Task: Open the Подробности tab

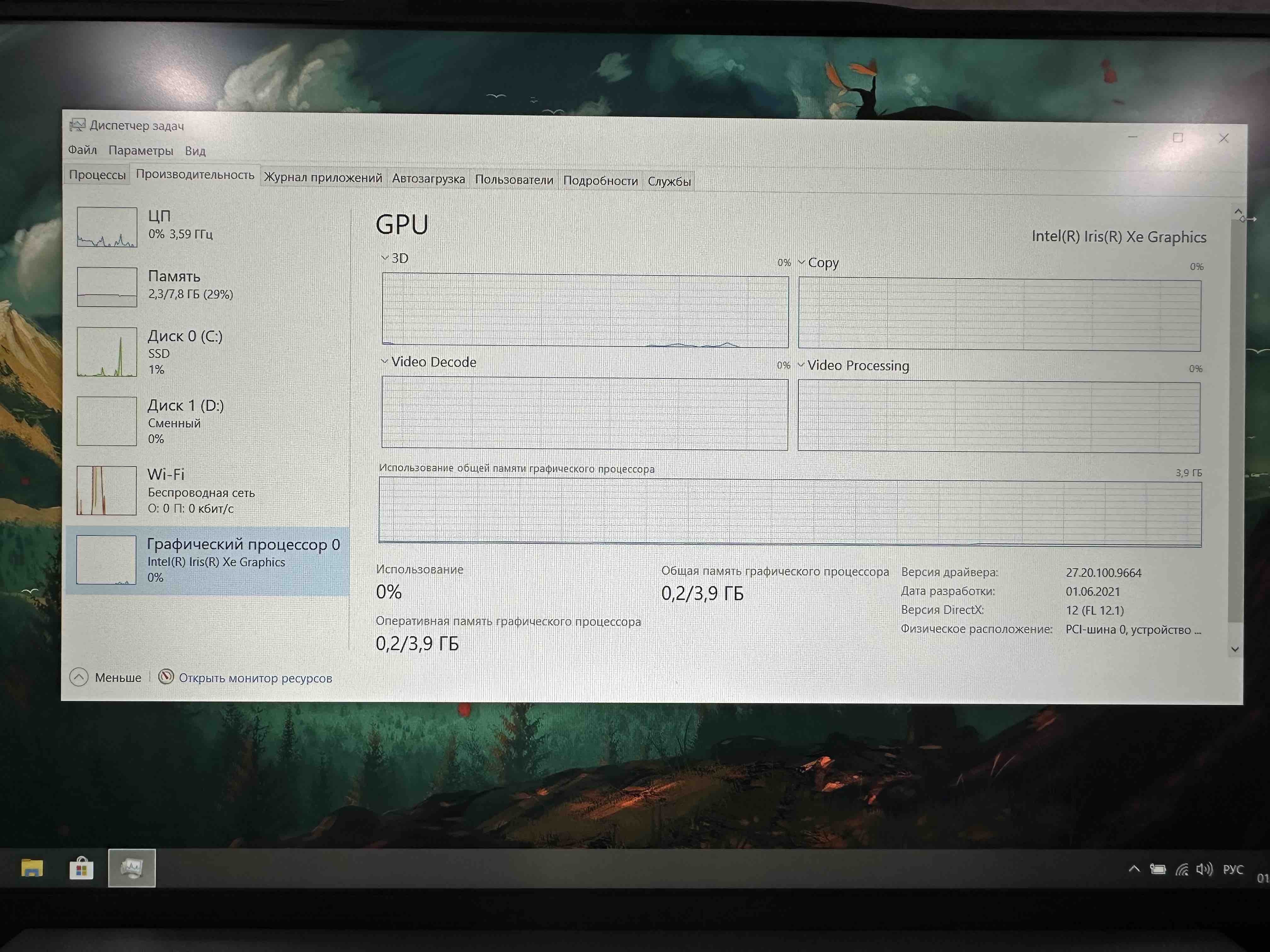Action: click(600, 181)
